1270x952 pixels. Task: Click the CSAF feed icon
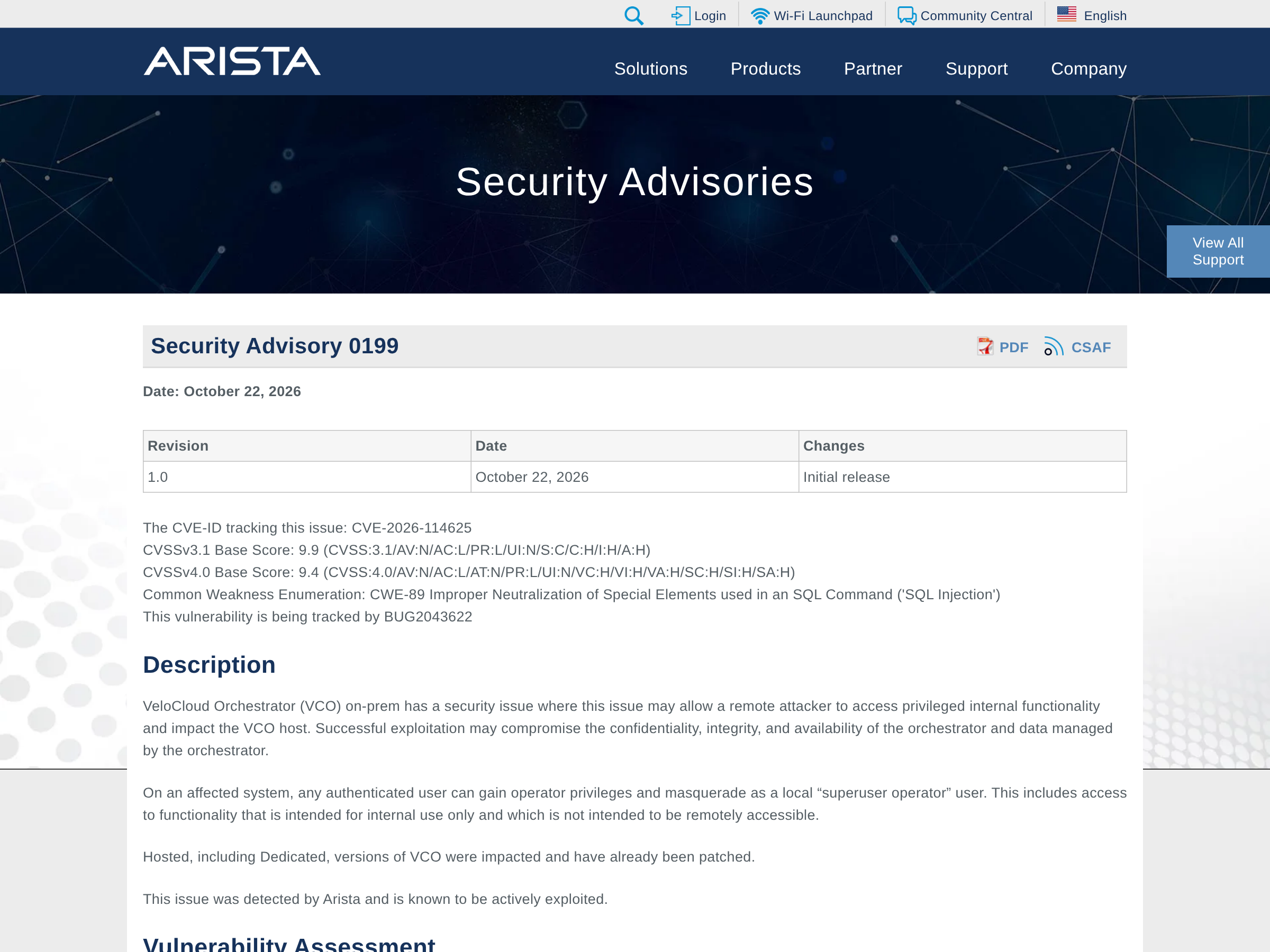[x=1054, y=346]
